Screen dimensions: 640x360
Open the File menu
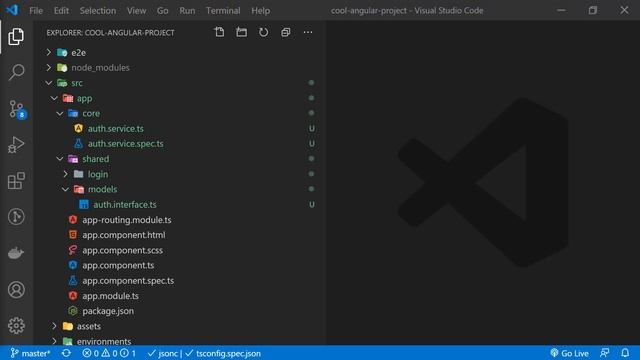tap(36, 11)
